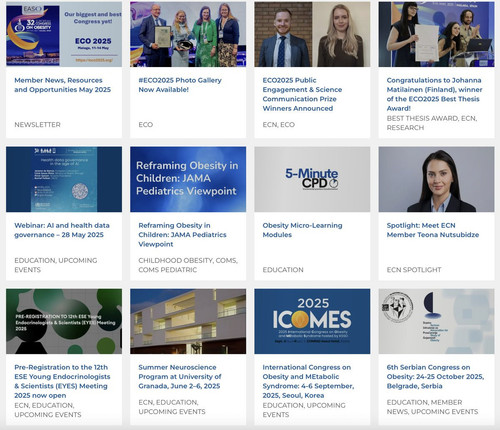Select the ECO tag under Photo Gallery
This screenshot has height=430, width=500.
click(x=146, y=125)
